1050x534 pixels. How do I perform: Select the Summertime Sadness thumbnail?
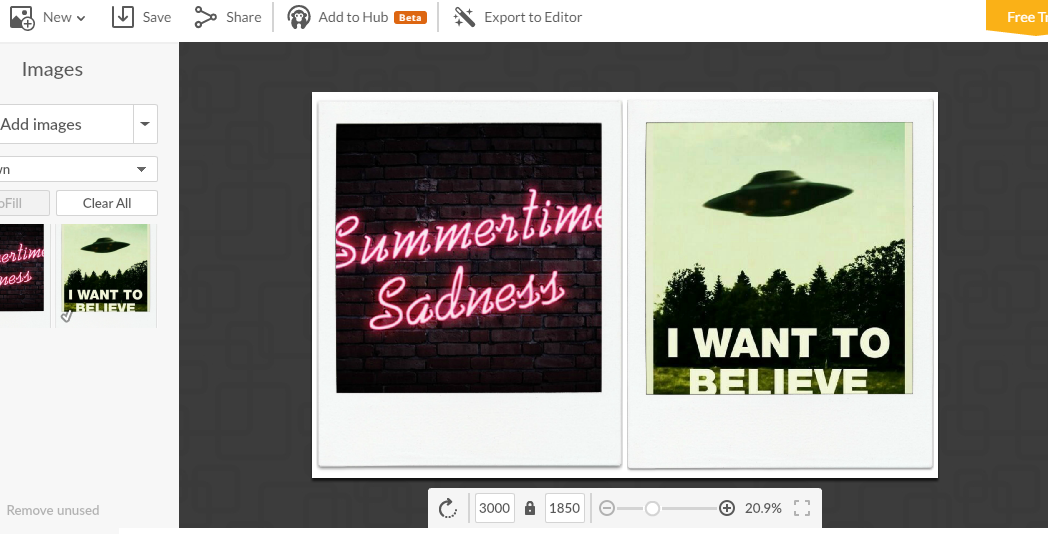tap(21, 267)
